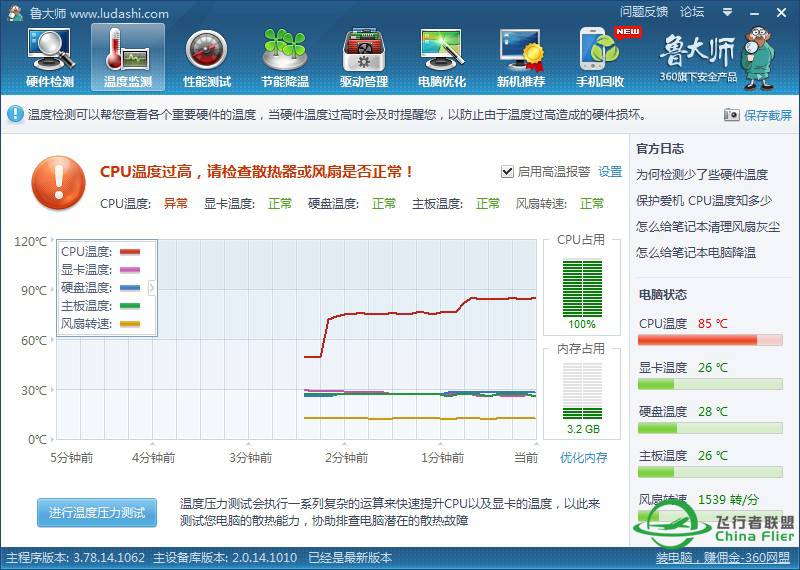Screen dimensions: 800x570
Task: Click the green 主板温度 legend swatch
Action: coord(130,306)
